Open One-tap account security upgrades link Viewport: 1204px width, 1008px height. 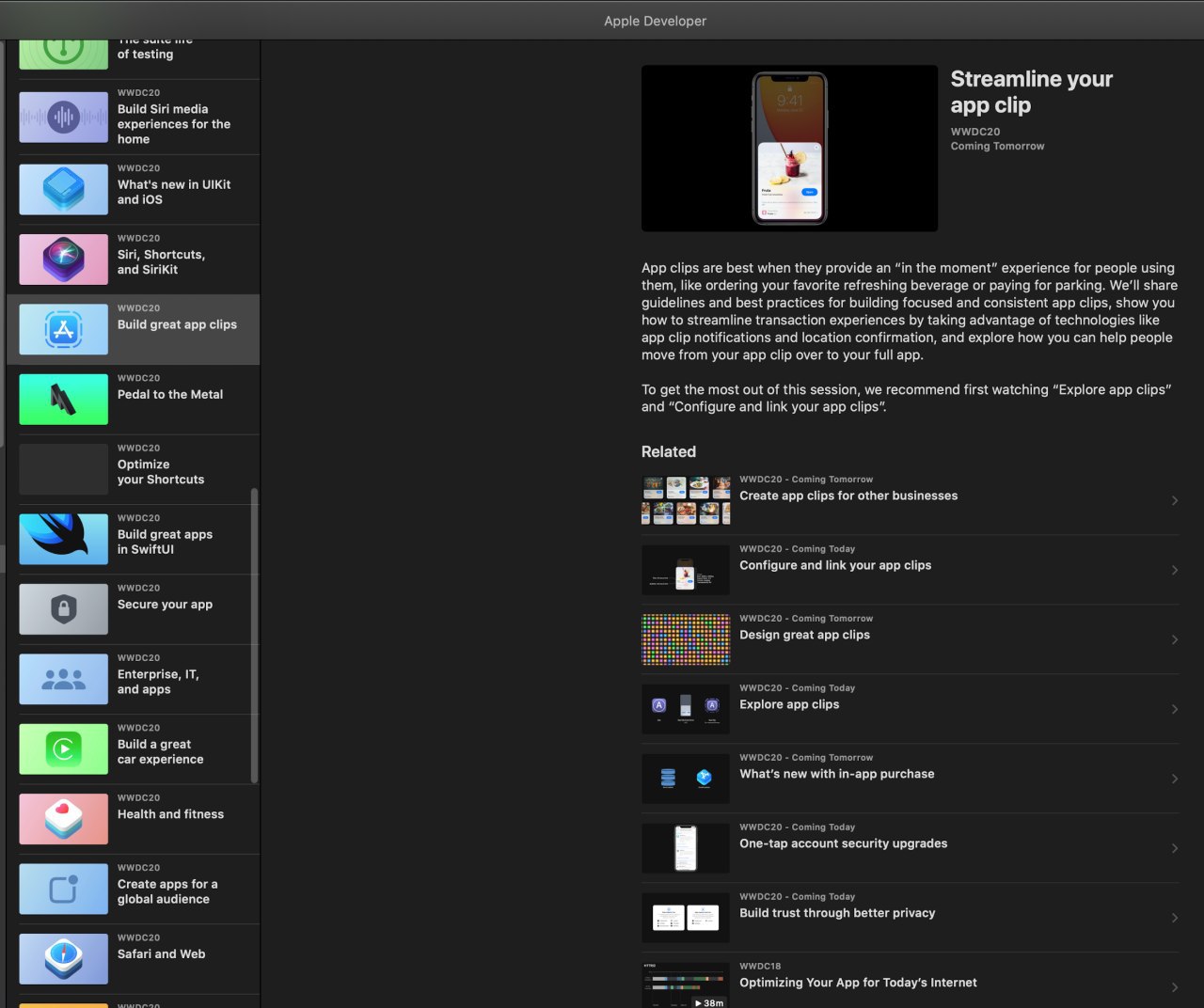[844, 843]
